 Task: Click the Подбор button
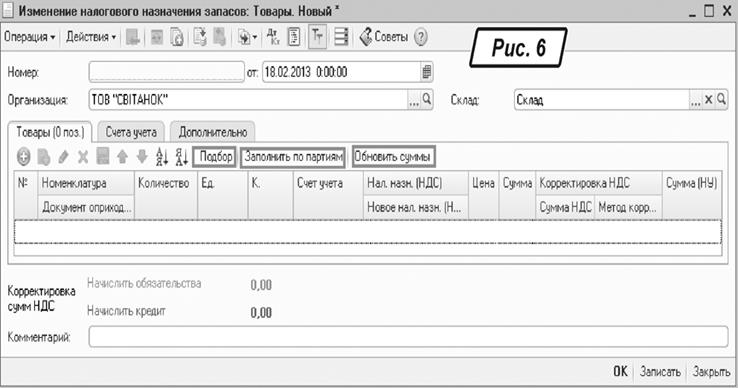(215, 157)
